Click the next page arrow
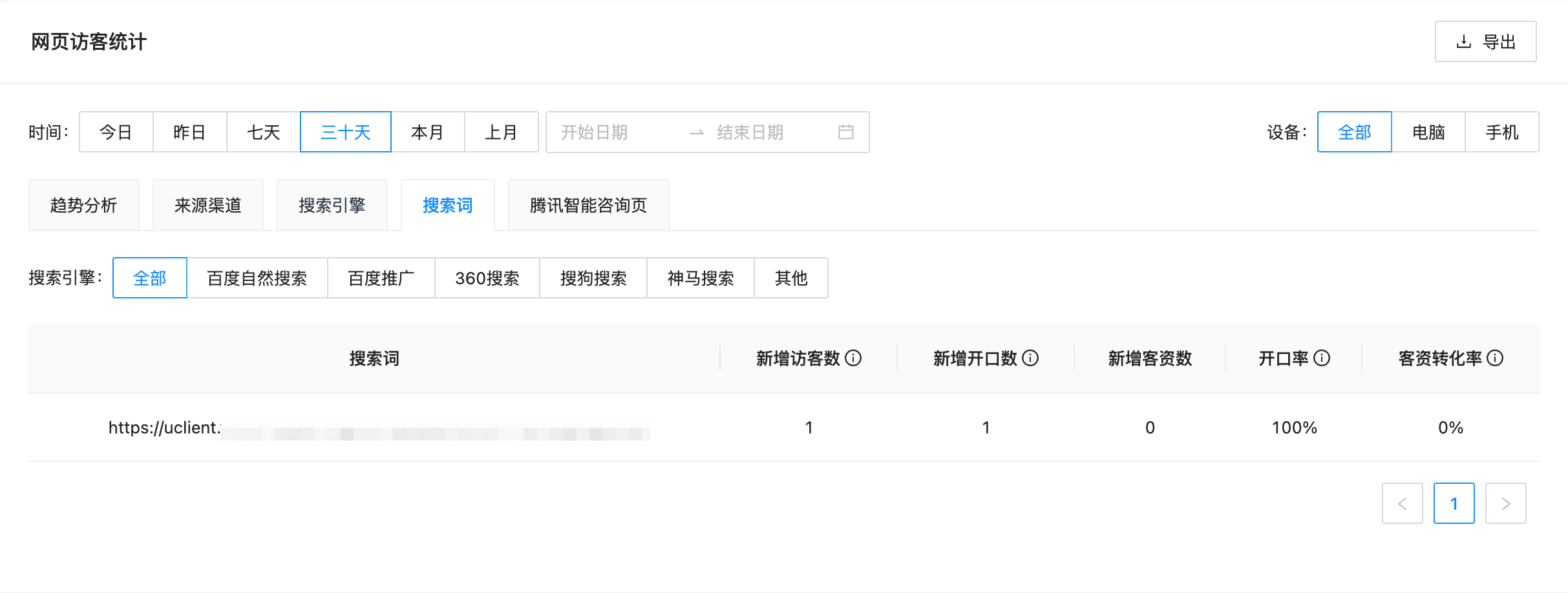 [x=1506, y=503]
